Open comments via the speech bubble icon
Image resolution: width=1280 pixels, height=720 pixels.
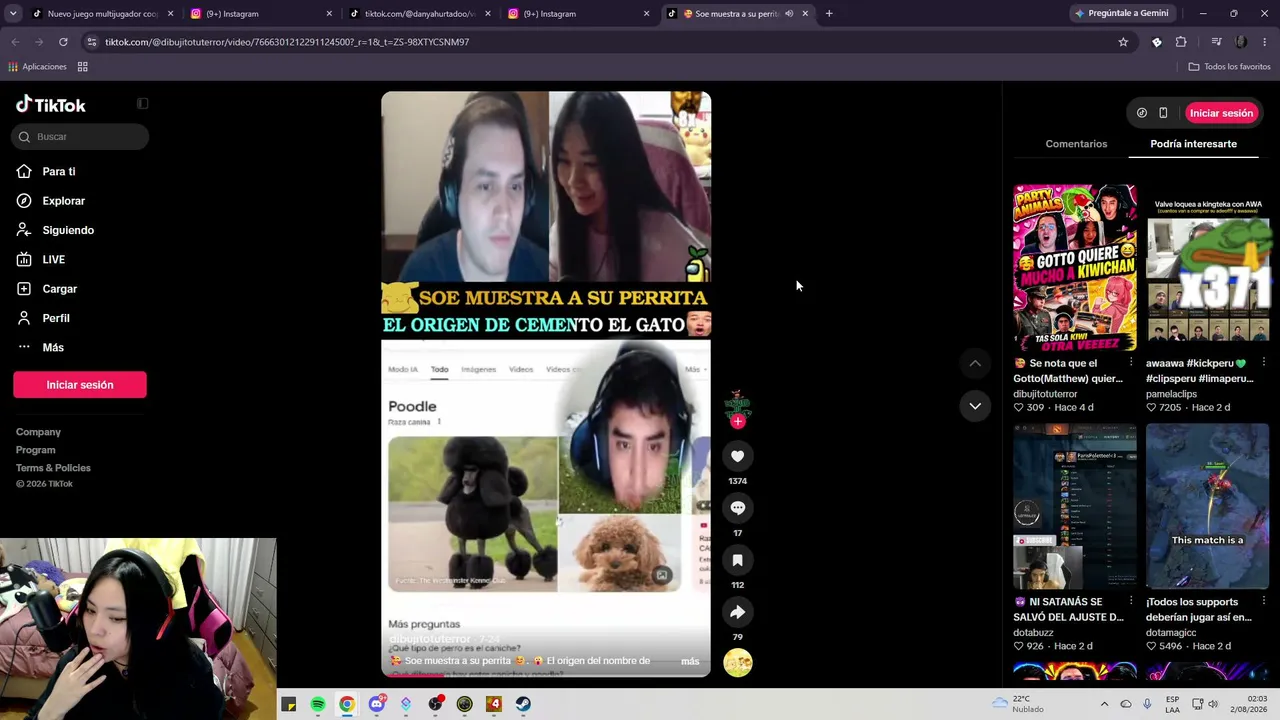pyautogui.click(x=737, y=508)
